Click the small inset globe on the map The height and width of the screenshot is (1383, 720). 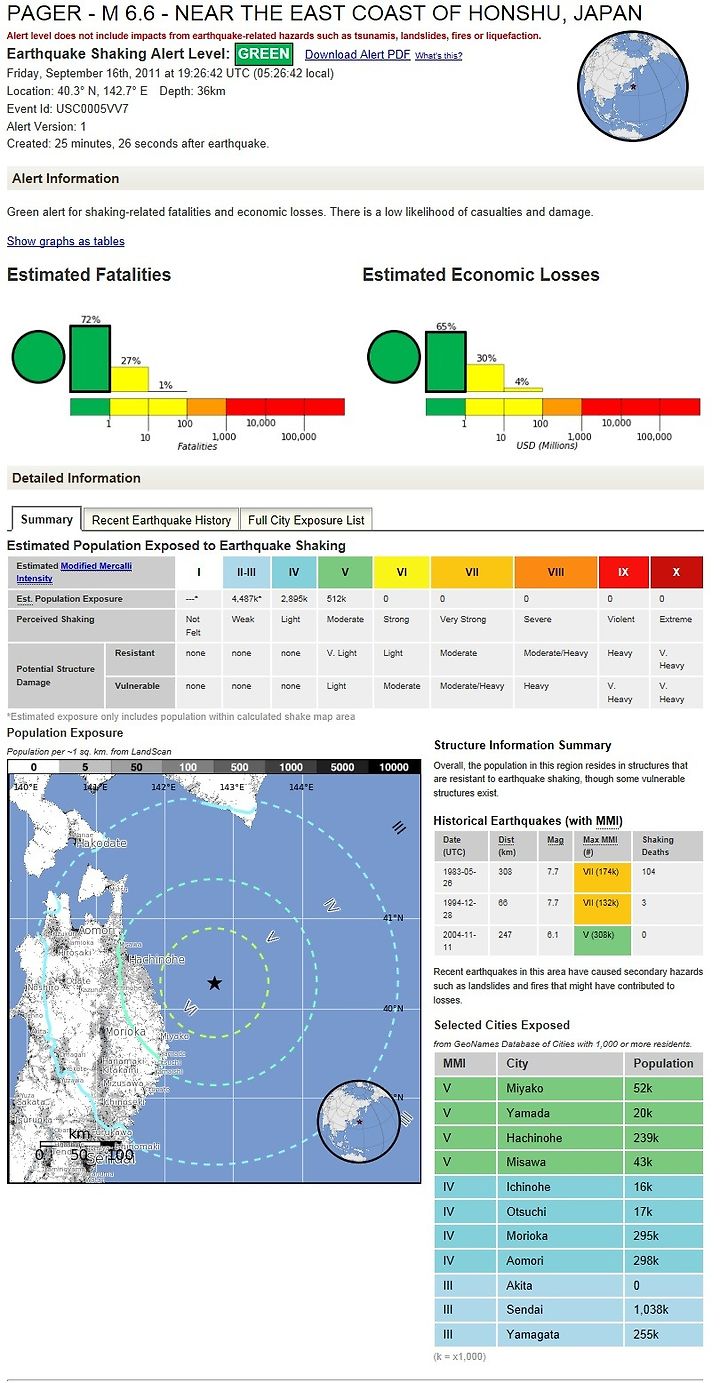point(360,1123)
